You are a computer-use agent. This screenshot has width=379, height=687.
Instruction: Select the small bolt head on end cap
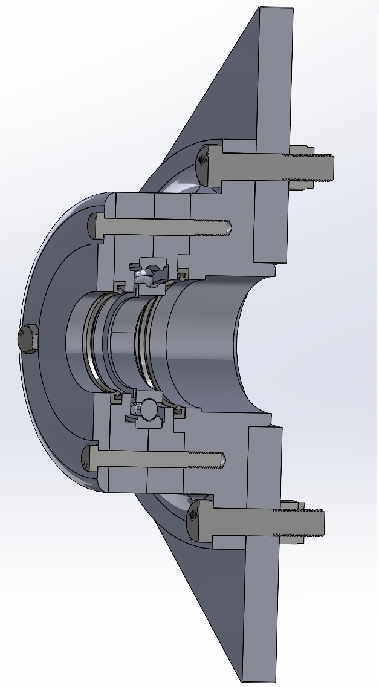click(x=28, y=338)
